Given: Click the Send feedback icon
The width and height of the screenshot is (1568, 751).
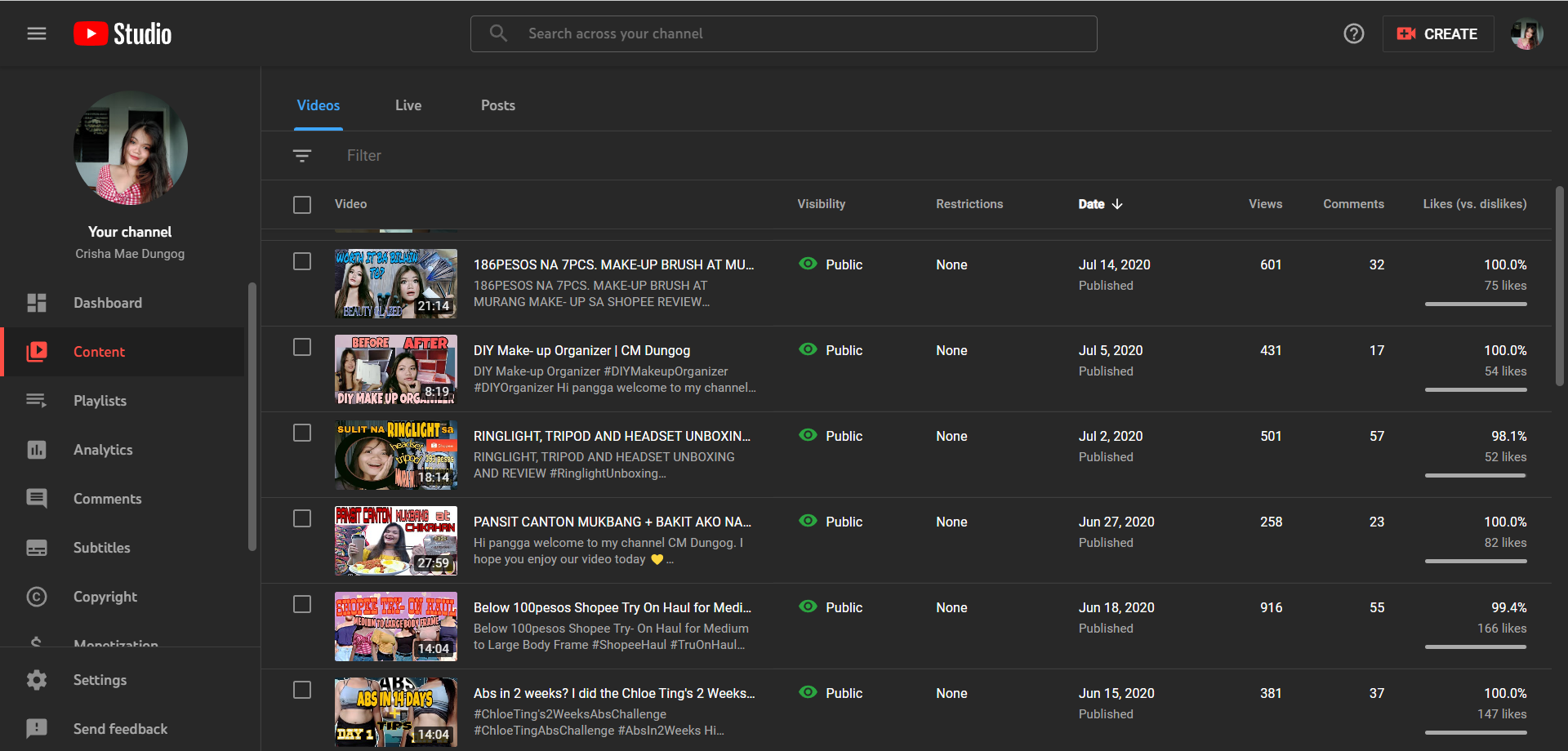Looking at the screenshot, I should [x=37, y=729].
